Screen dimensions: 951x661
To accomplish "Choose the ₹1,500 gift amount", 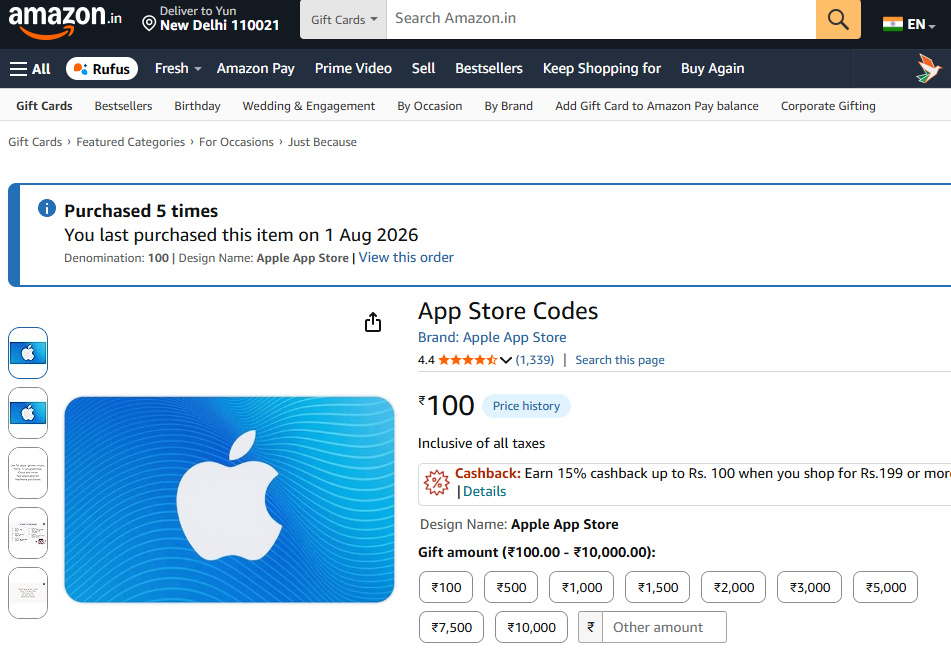I will click(657, 587).
